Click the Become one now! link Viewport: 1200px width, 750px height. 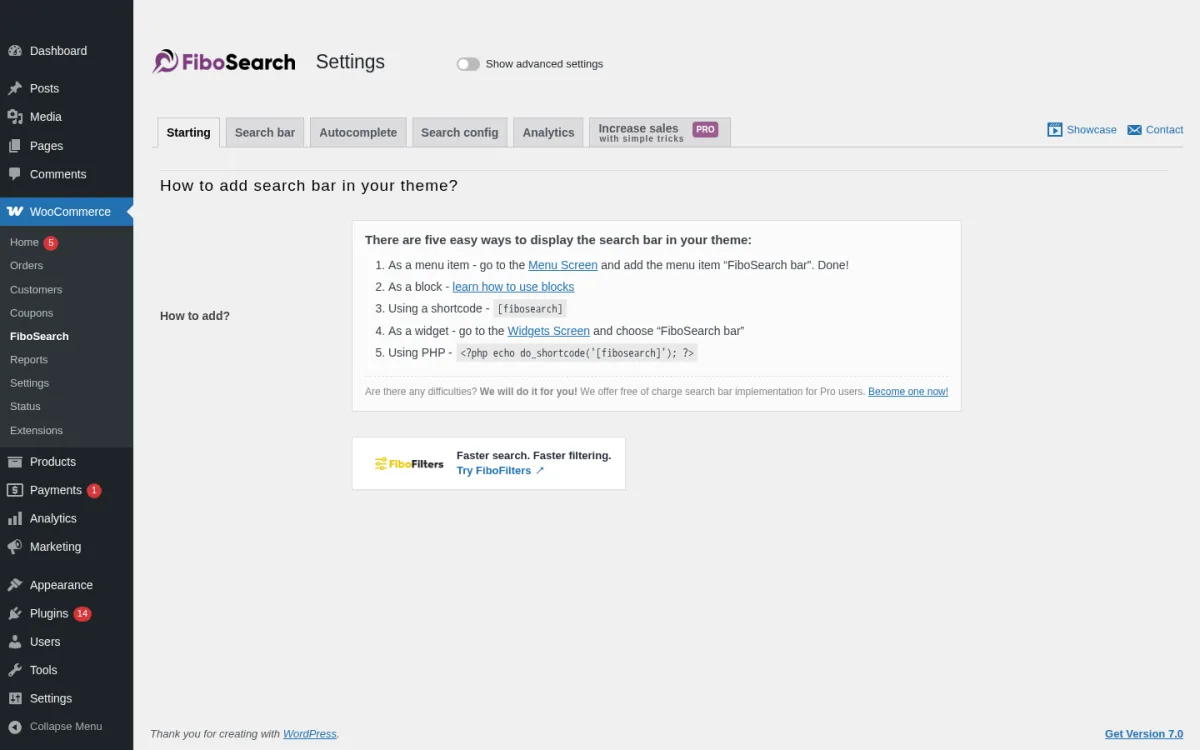(908, 392)
